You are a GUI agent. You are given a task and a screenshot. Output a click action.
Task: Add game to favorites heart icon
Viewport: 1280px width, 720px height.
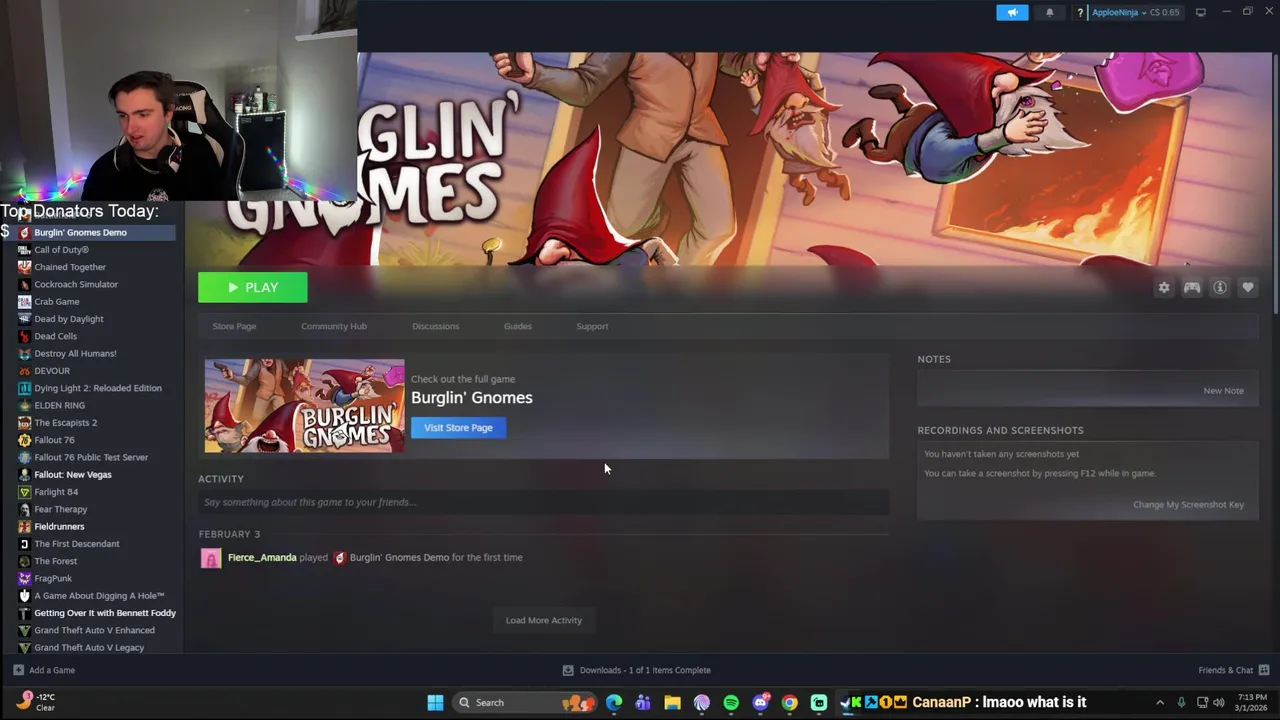[1248, 288]
